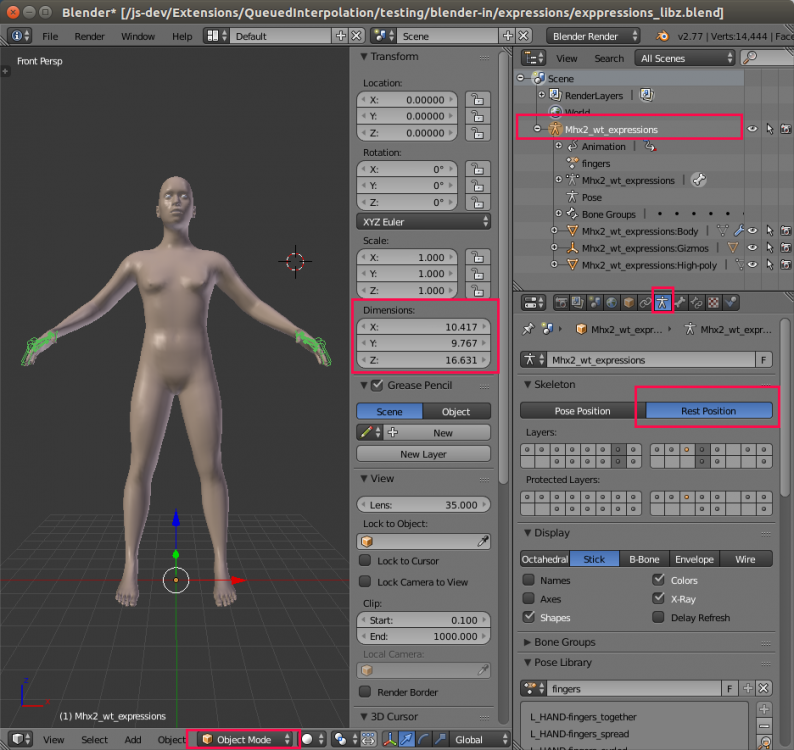
Task: Hide Mhx2_wt_expressions:Body with its eye icon
Action: pyautogui.click(x=751, y=231)
